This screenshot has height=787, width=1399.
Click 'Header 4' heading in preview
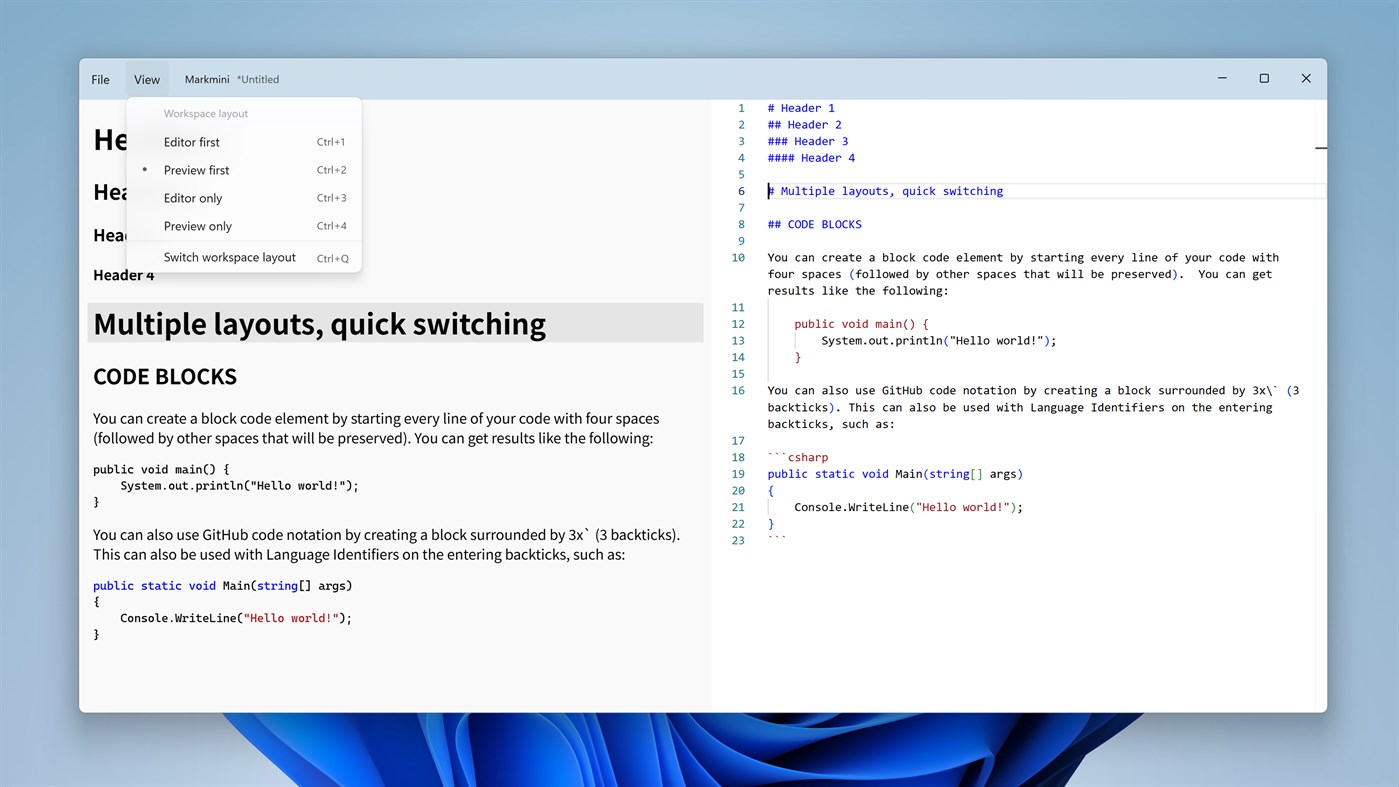pyautogui.click(x=124, y=275)
